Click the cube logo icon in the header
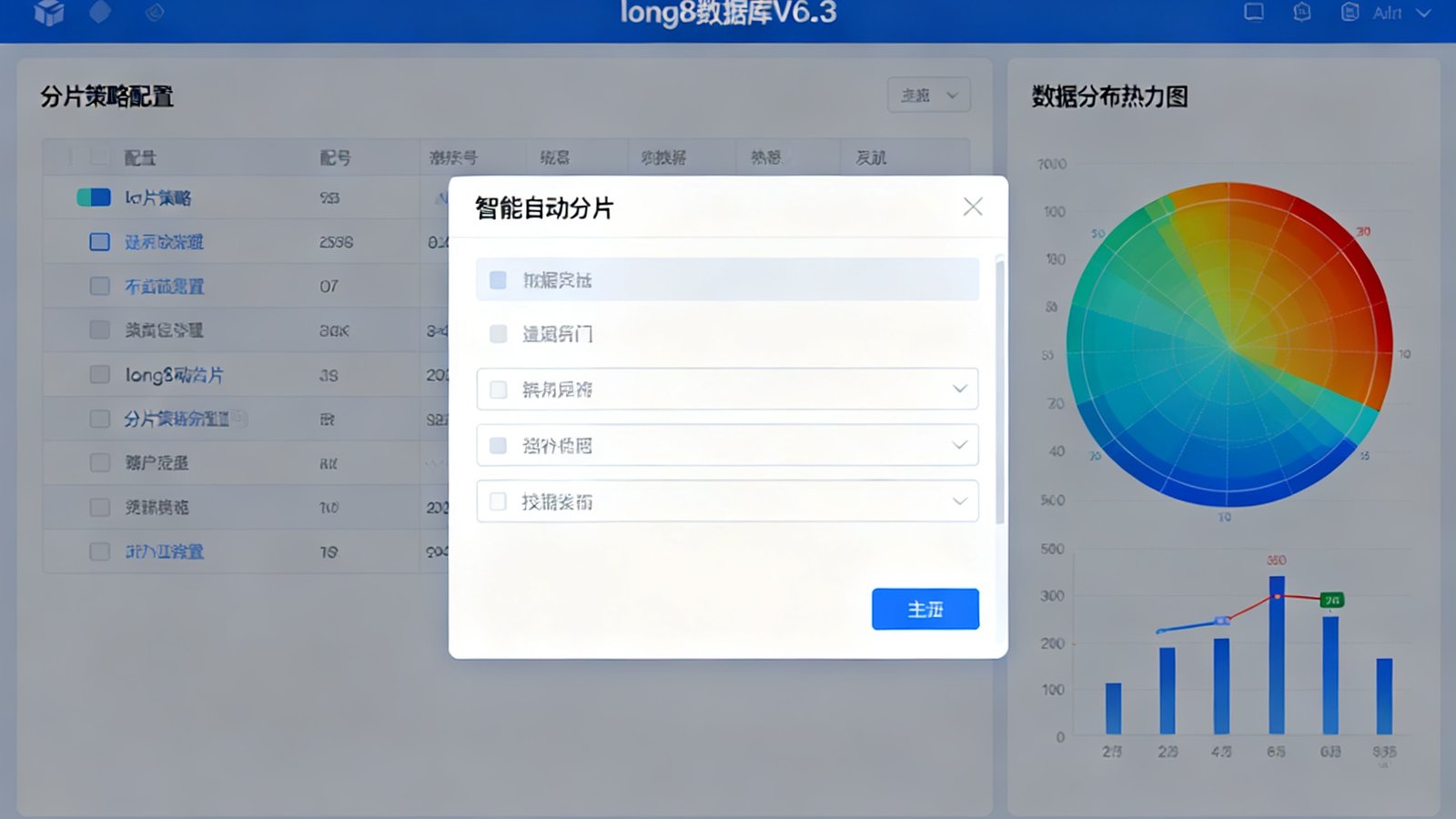1456x819 pixels. point(49,12)
